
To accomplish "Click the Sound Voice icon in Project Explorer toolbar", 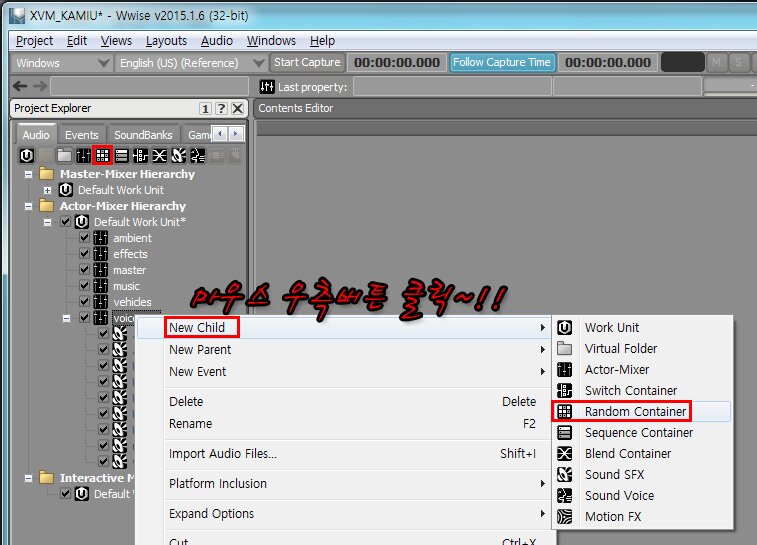I will tap(197, 155).
